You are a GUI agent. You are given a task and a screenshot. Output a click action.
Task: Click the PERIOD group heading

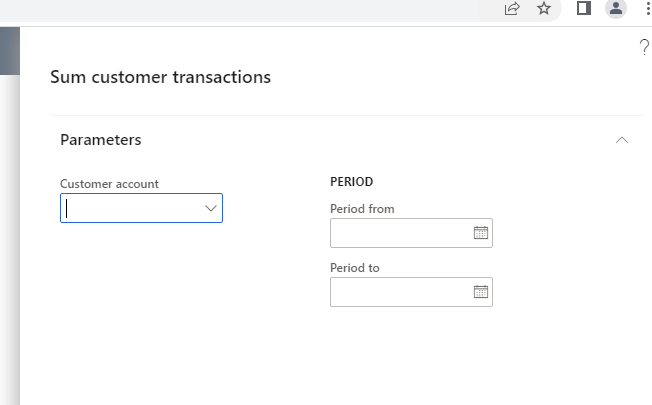point(351,182)
